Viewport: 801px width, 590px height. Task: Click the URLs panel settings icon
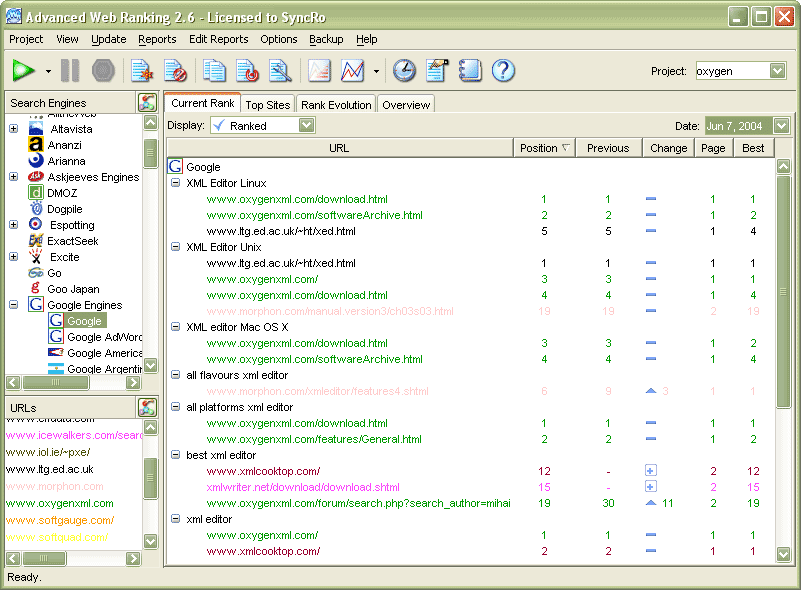tap(147, 407)
